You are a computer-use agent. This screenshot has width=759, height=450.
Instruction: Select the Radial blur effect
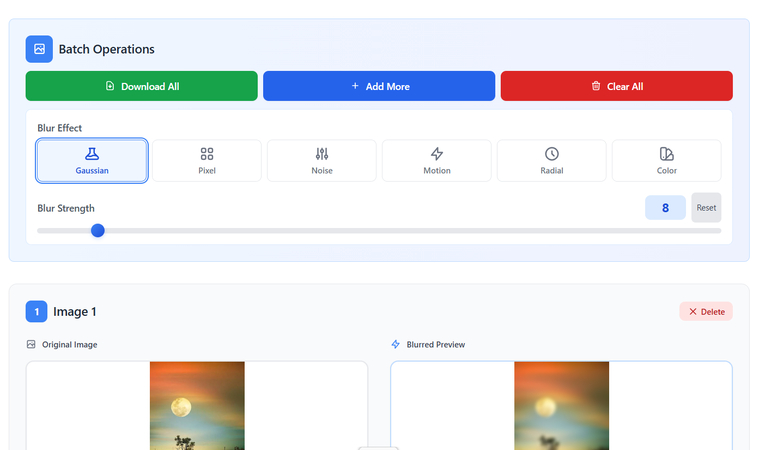(x=552, y=161)
